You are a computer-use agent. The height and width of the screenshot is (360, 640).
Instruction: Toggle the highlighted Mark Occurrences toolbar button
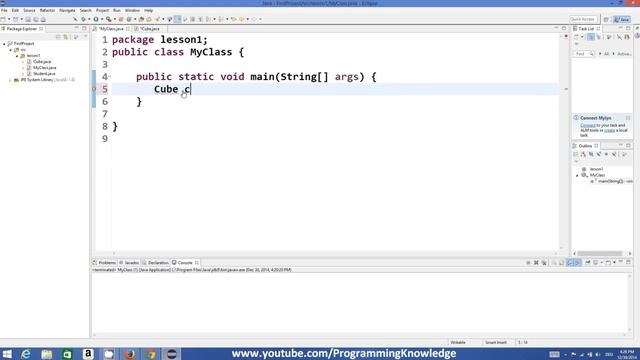coord(177,19)
